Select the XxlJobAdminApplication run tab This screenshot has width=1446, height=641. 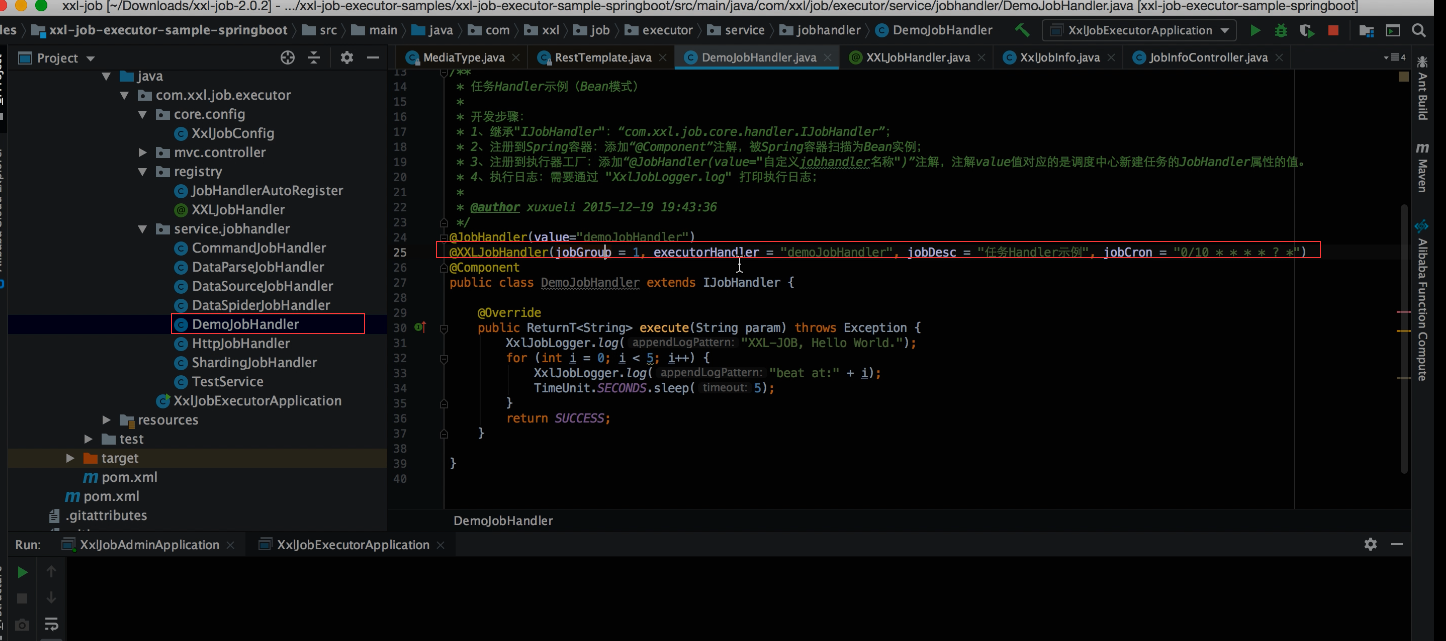149,545
